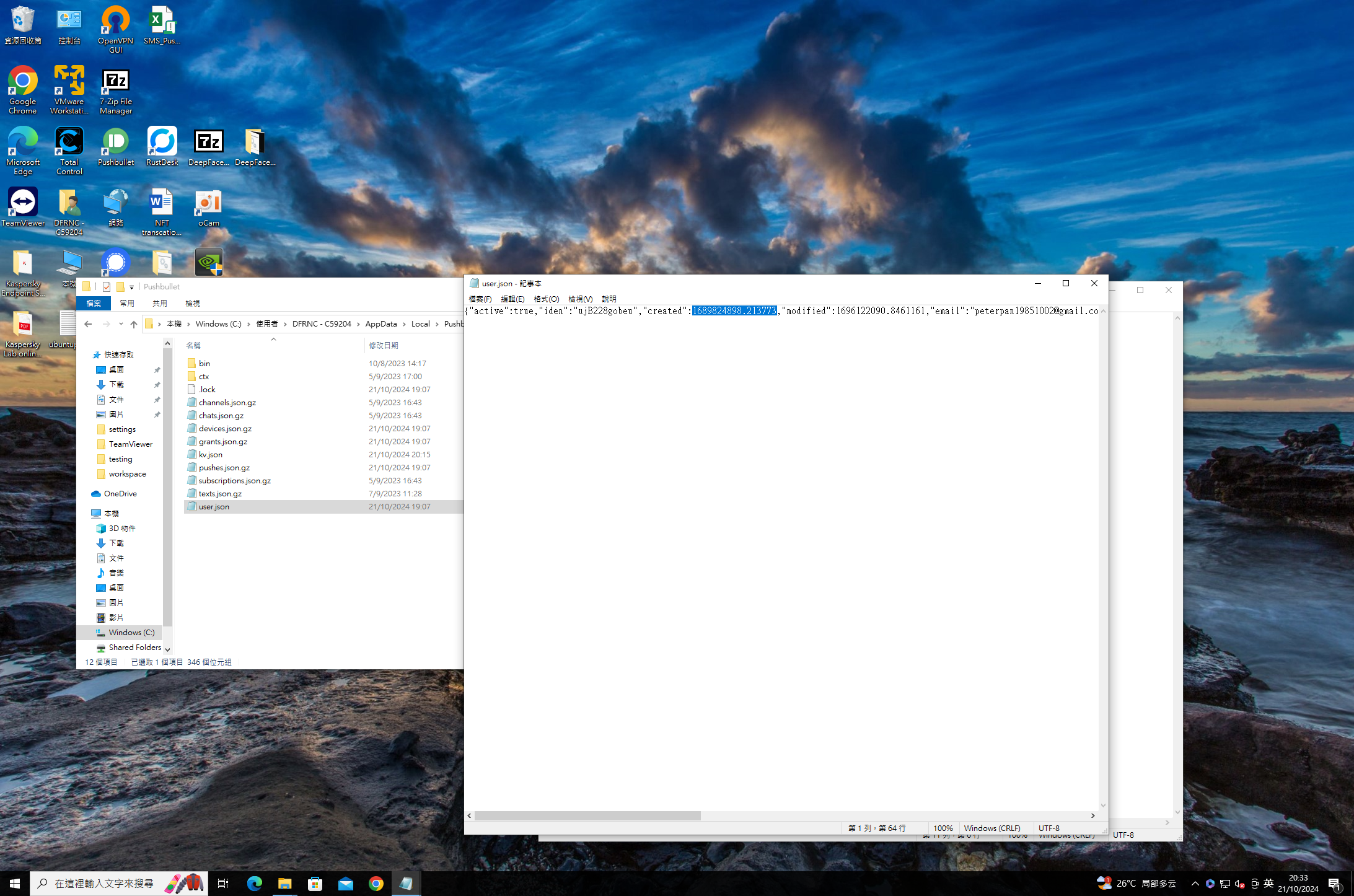Image resolution: width=1354 pixels, height=896 pixels.
Task: Select Shared Folders in navigation pane
Action: 134,648
